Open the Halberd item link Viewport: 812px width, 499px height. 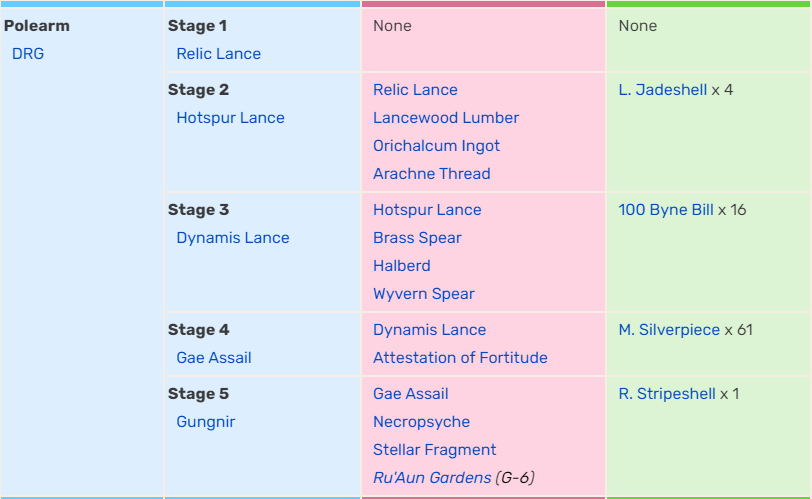click(x=402, y=266)
